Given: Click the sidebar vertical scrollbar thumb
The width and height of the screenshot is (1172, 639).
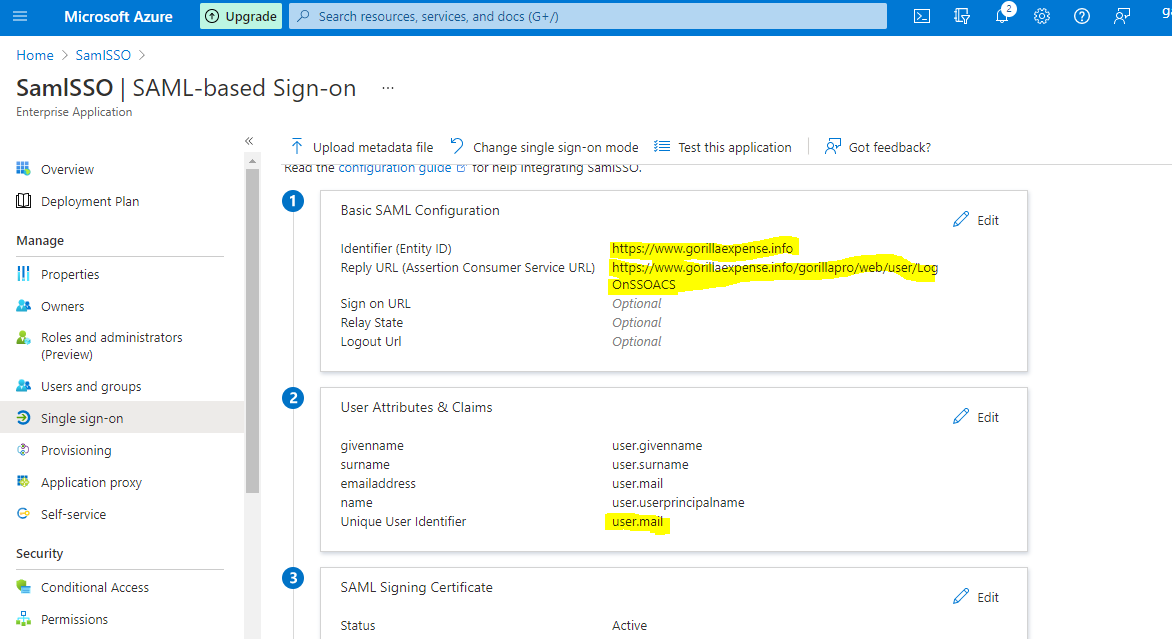Looking at the screenshot, I should tap(252, 330).
